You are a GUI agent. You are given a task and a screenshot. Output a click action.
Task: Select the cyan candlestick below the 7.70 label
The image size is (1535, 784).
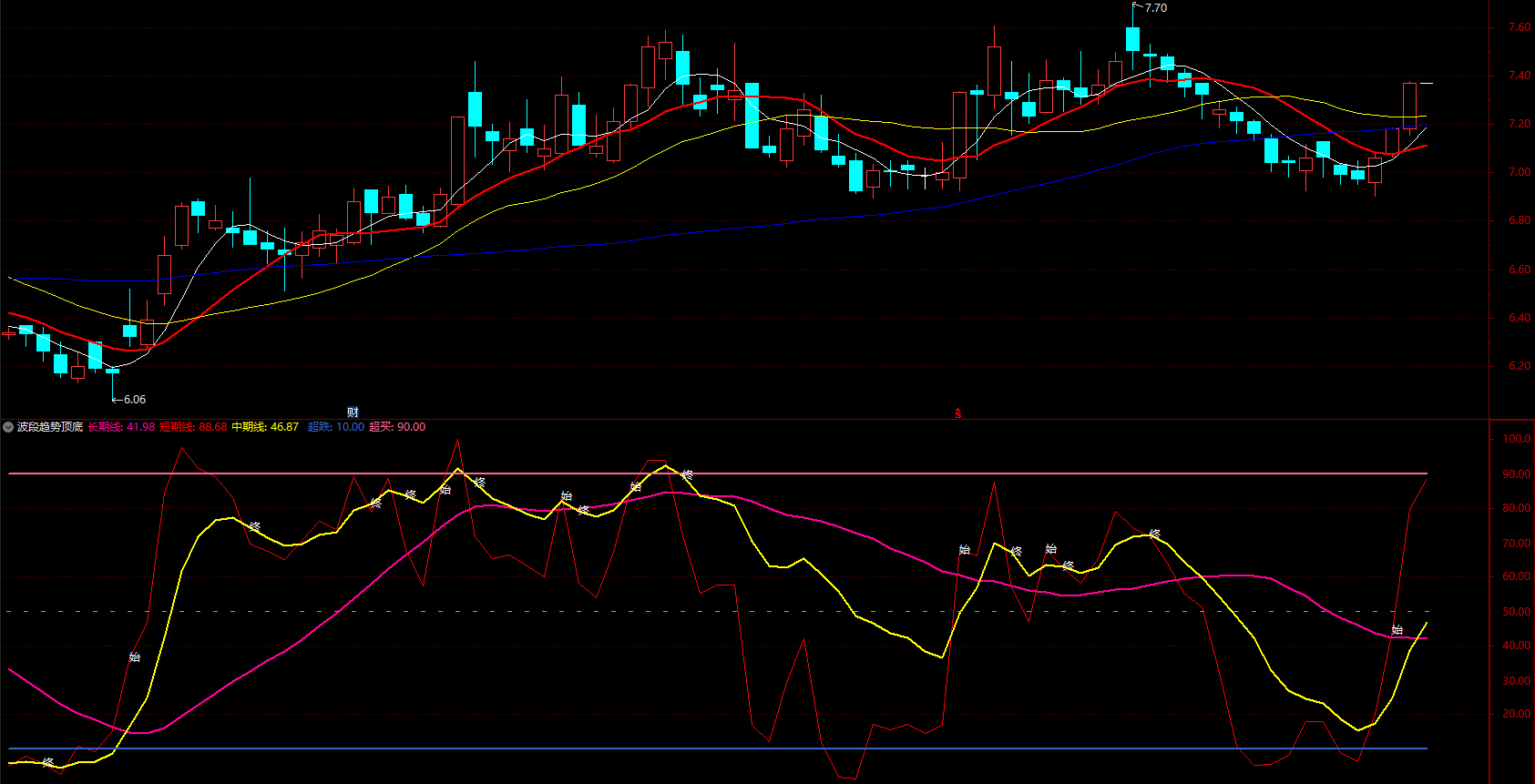(x=1132, y=38)
